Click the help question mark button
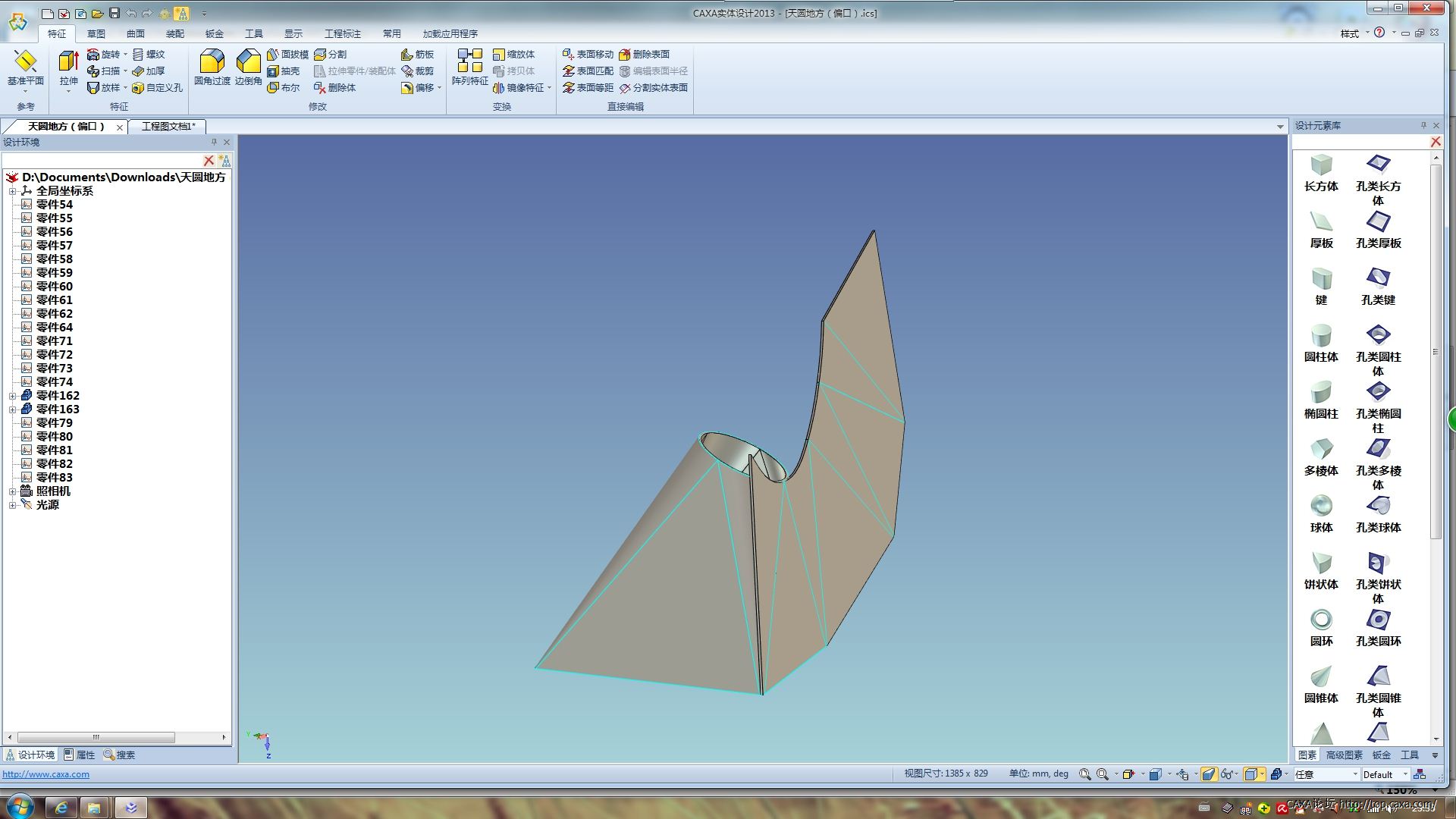The image size is (1456, 819). [x=1379, y=33]
